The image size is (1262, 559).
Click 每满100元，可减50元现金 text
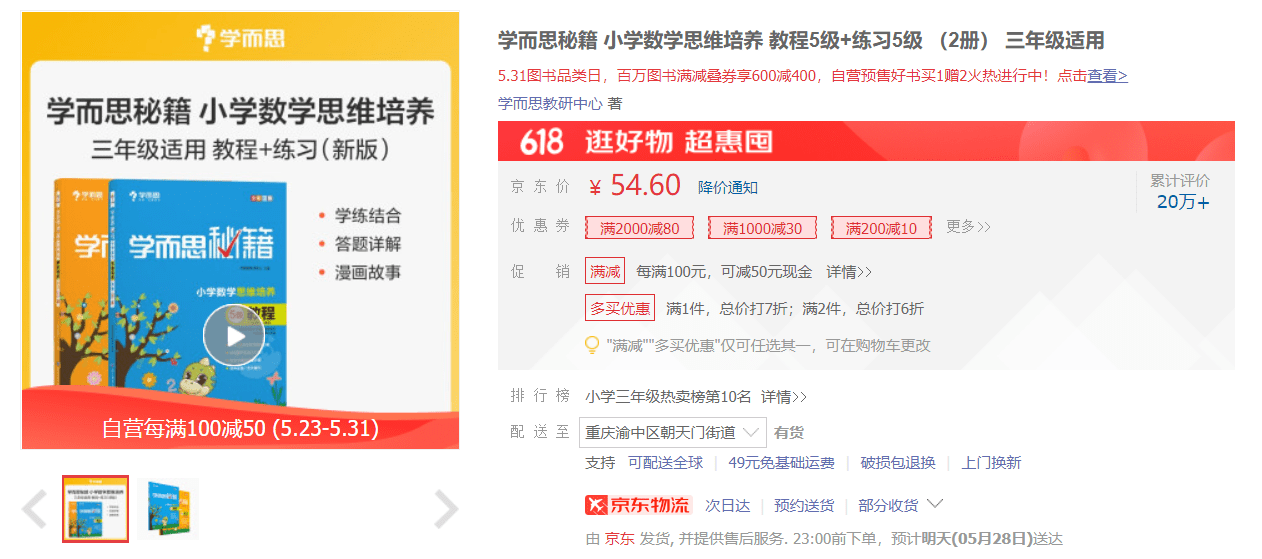pyautogui.click(x=724, y=272)
